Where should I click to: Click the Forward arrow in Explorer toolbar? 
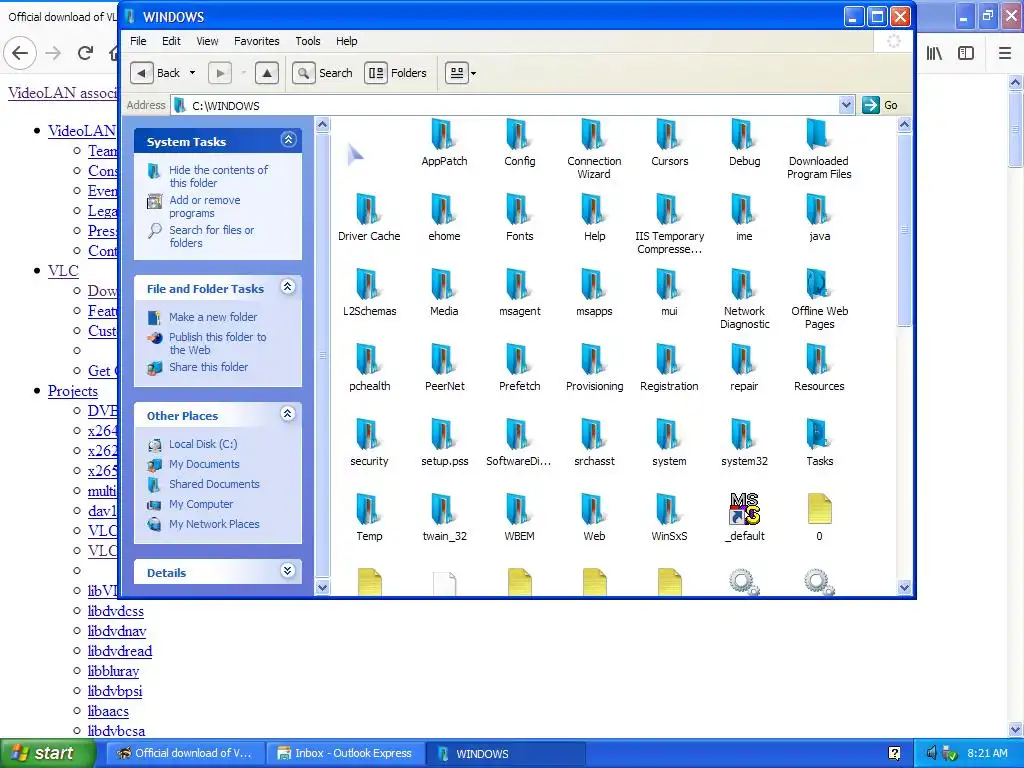coord(220,73)
